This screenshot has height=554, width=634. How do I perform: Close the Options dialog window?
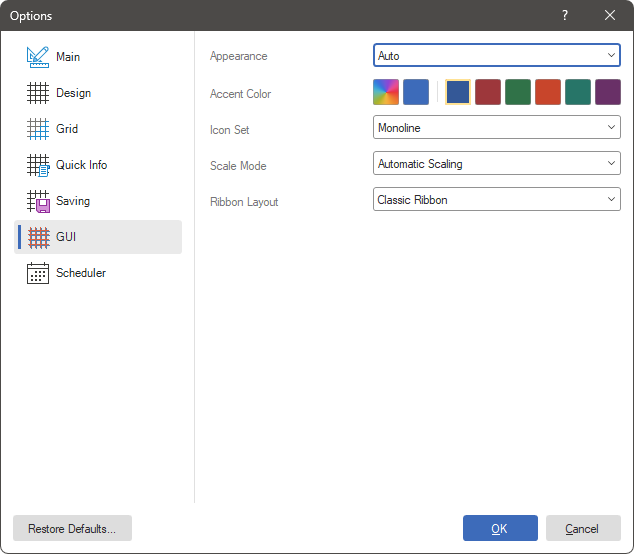610,15
